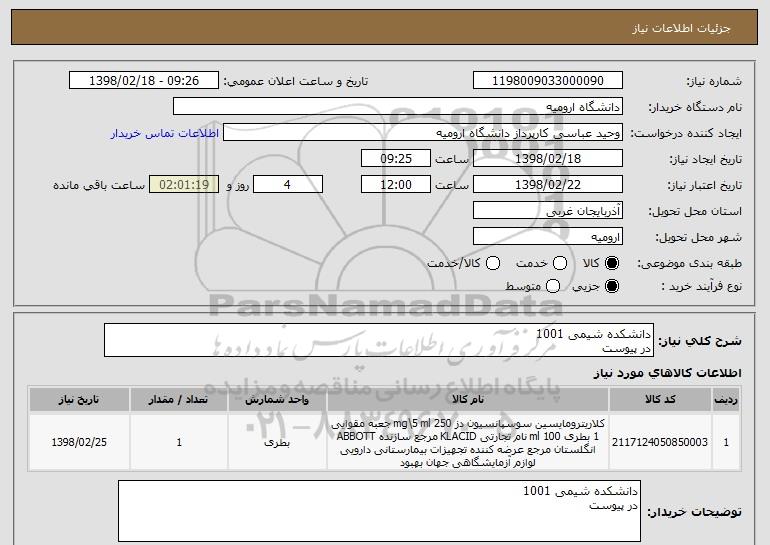
Task: Click the تعداد / مقدار column header
Action: point(179,399)
